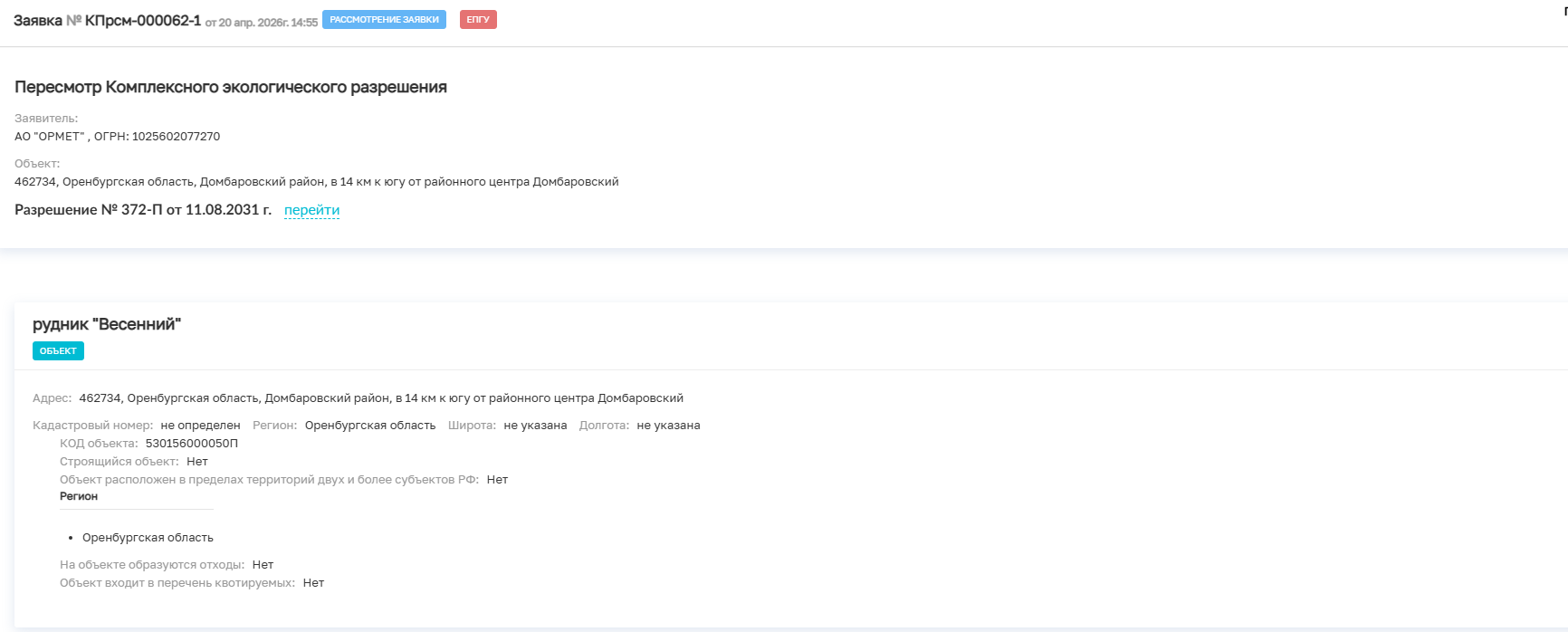Click the 'Строящийся объект' field value

click(x=197, y=462)
